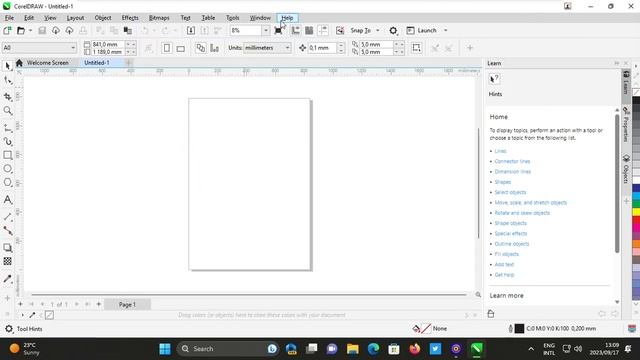Click the Save icon in toolbar
This screenshot has height=360, width=640.
(x=42, y=31)
